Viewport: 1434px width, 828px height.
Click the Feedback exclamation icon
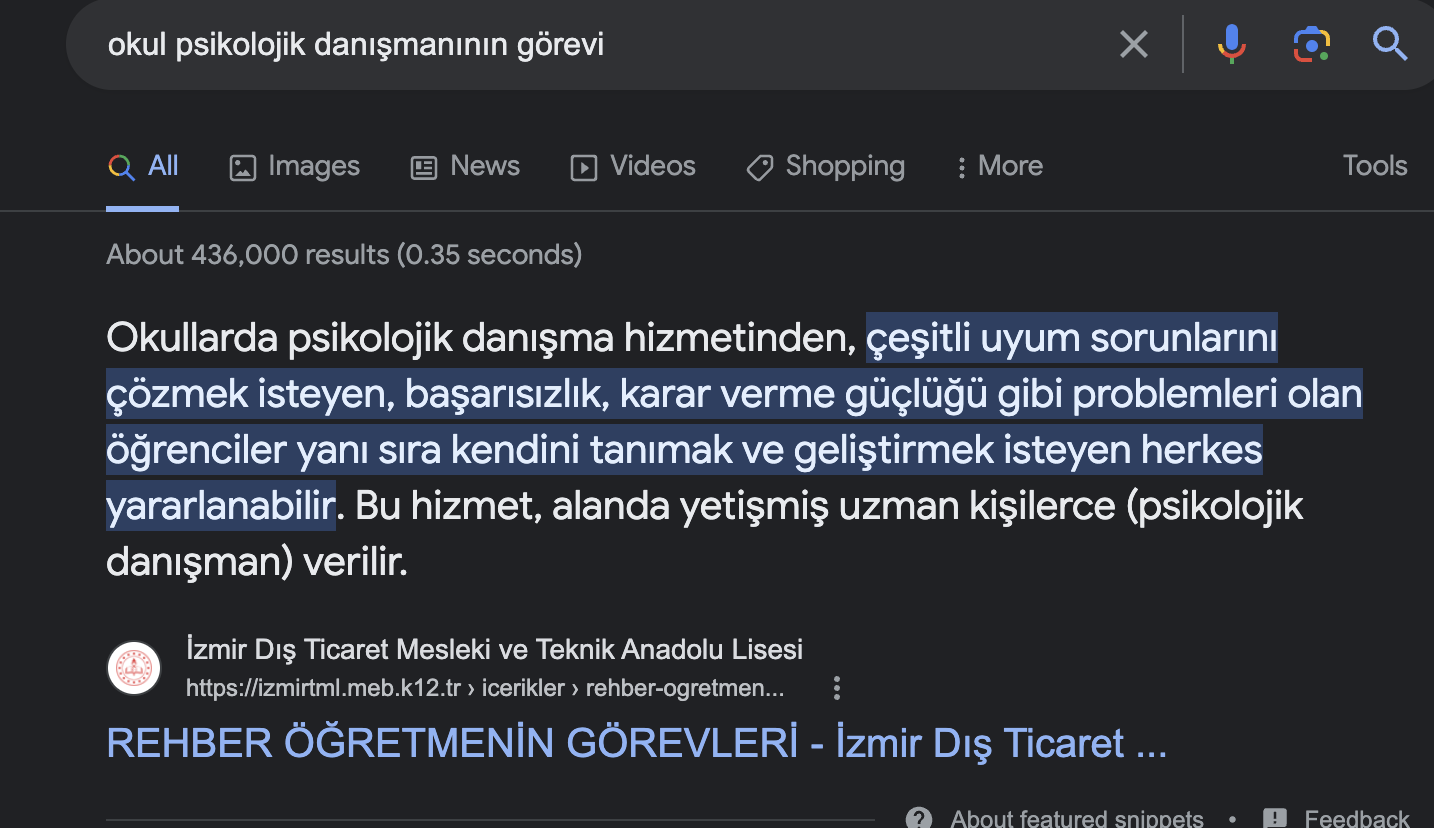pos(1275,818)
